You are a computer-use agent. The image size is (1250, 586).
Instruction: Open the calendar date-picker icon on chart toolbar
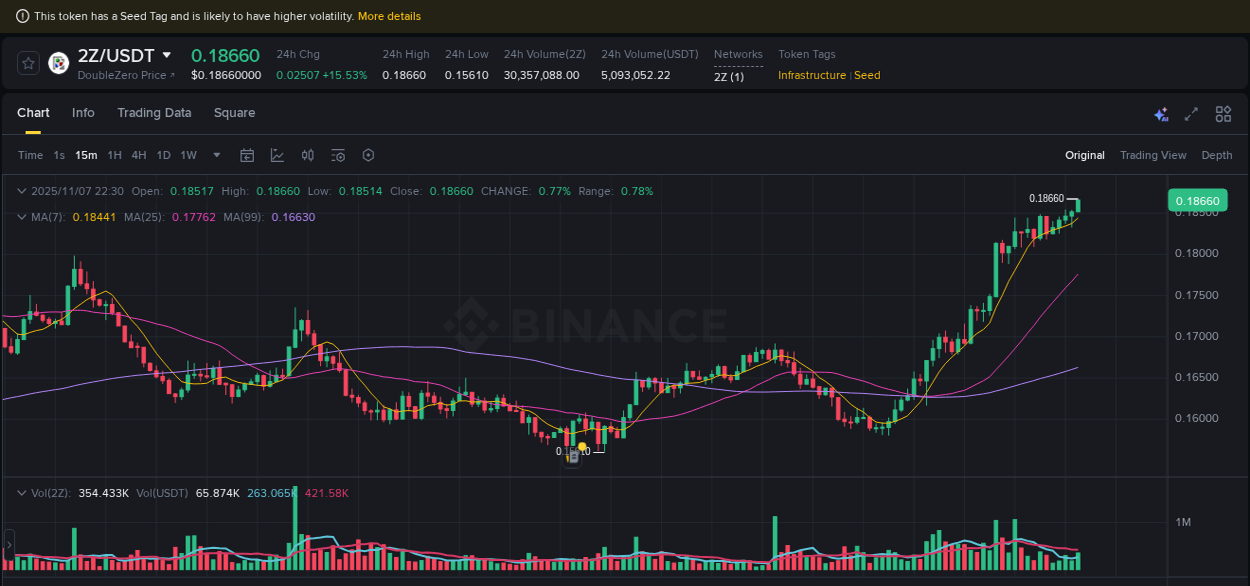click(x=247, y=155)
